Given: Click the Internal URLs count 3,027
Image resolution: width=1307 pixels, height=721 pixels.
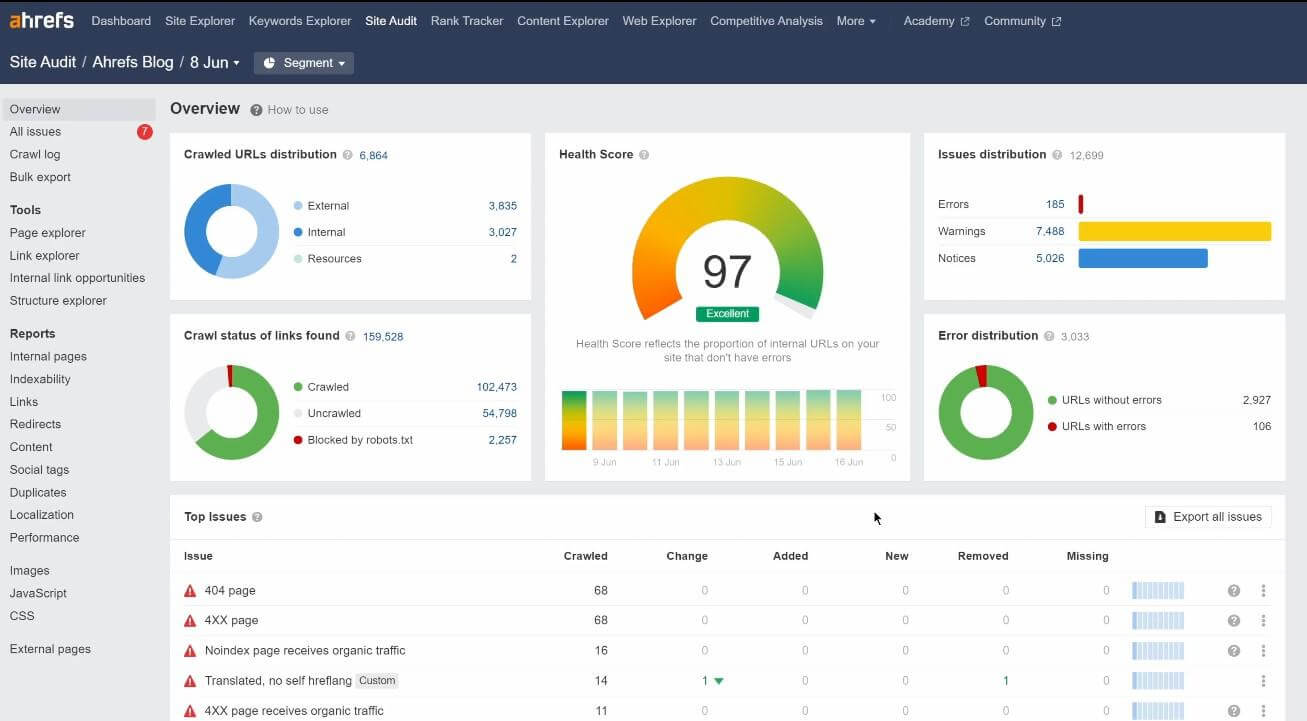Looking at the screenshot, I should 502,232.
